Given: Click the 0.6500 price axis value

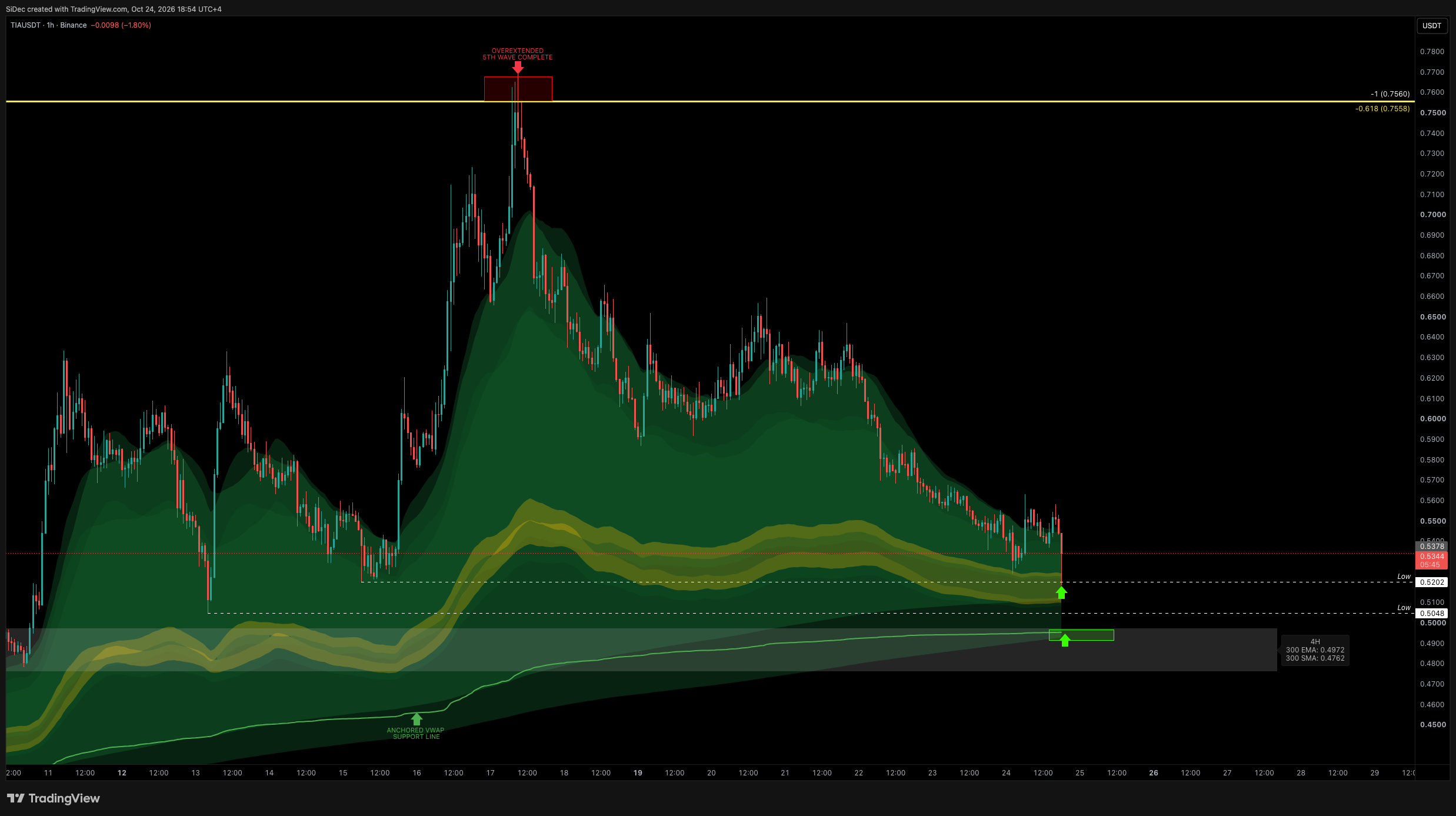Looking at the screenshot, I should point(1432,317).
